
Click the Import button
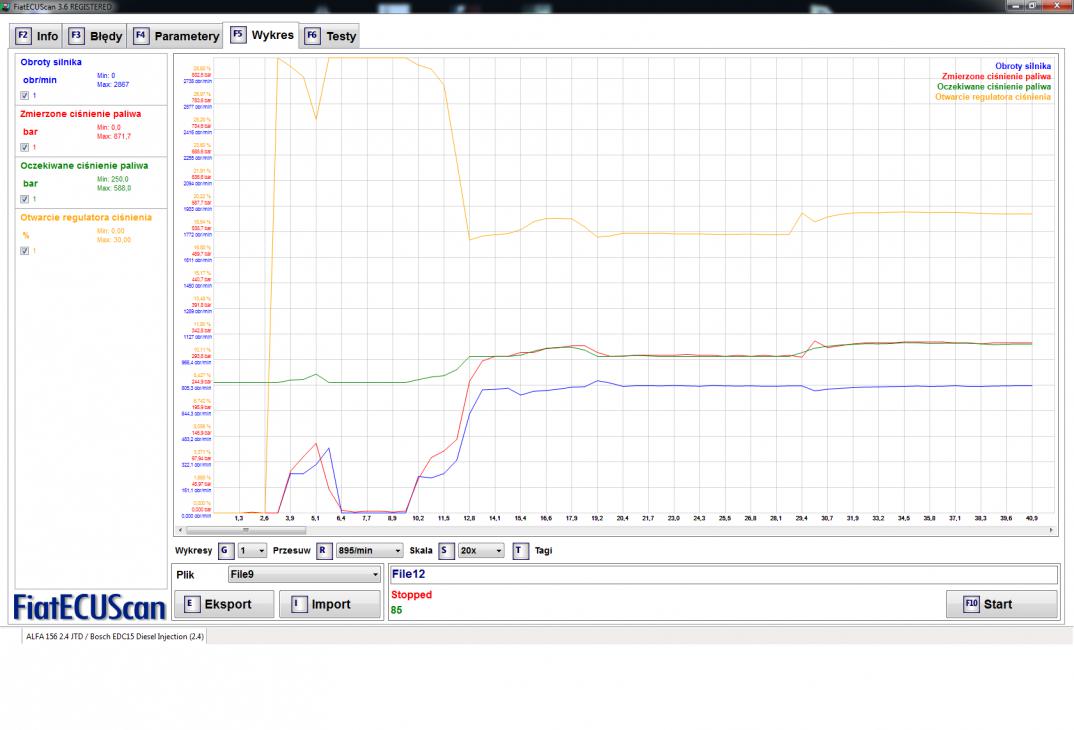329,604
